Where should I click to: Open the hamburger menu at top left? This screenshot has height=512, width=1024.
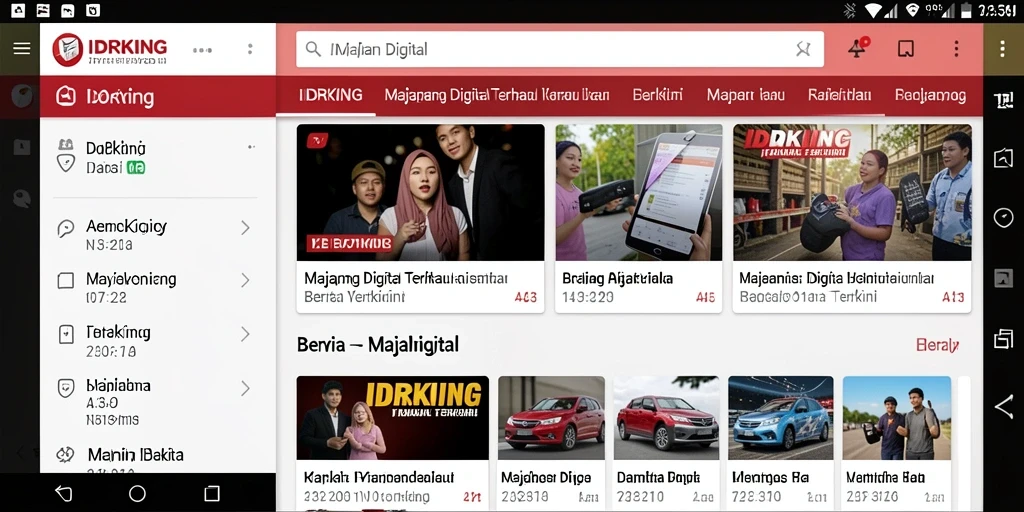pos(22,49)
